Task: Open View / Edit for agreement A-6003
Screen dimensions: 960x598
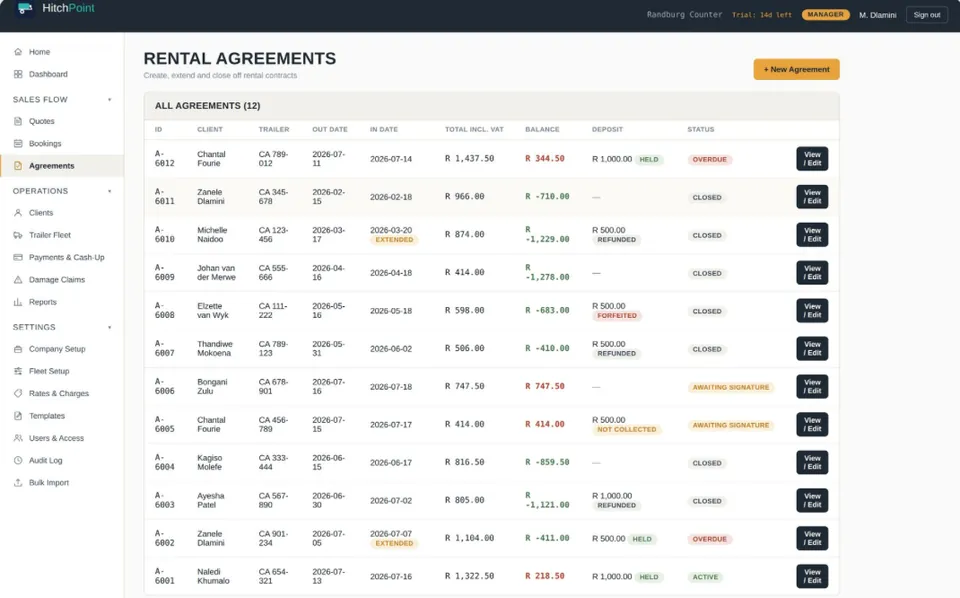Action: click(812, 500)
